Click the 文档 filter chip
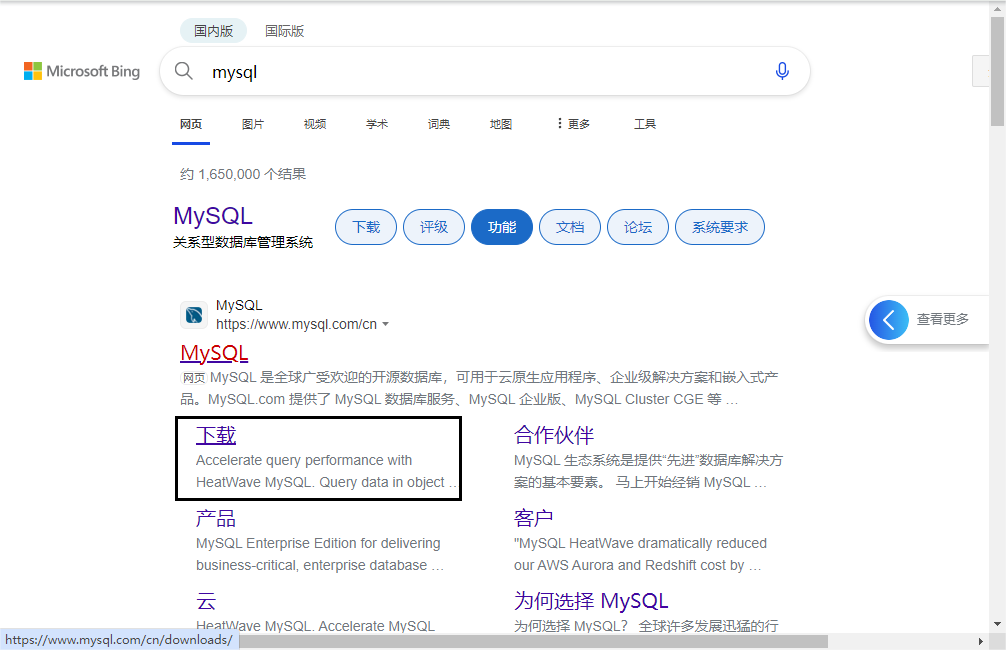The image size is (1006, 650). click(570, 227)
